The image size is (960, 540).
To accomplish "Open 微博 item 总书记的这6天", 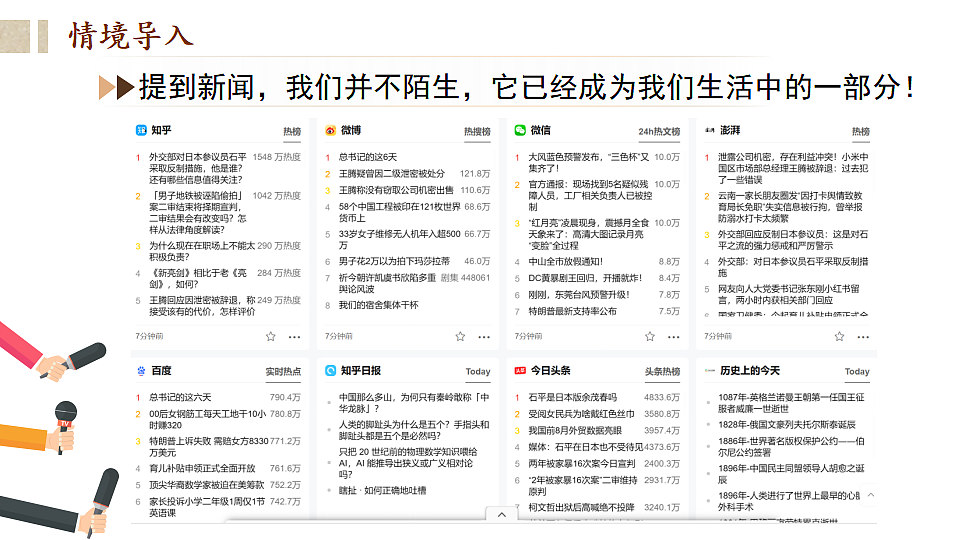I will point(368,157).
